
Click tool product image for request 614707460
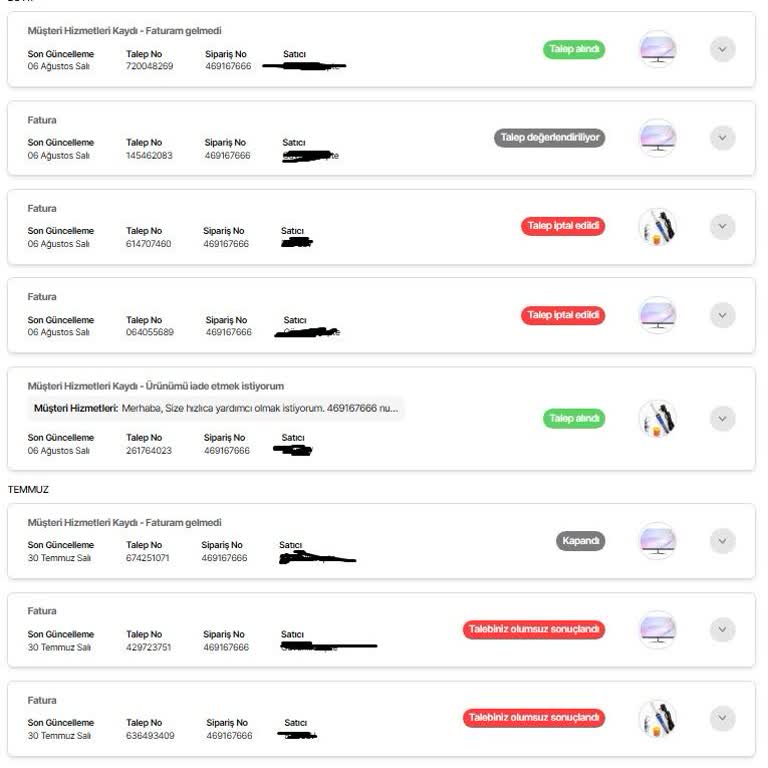[x=657, y=227]
